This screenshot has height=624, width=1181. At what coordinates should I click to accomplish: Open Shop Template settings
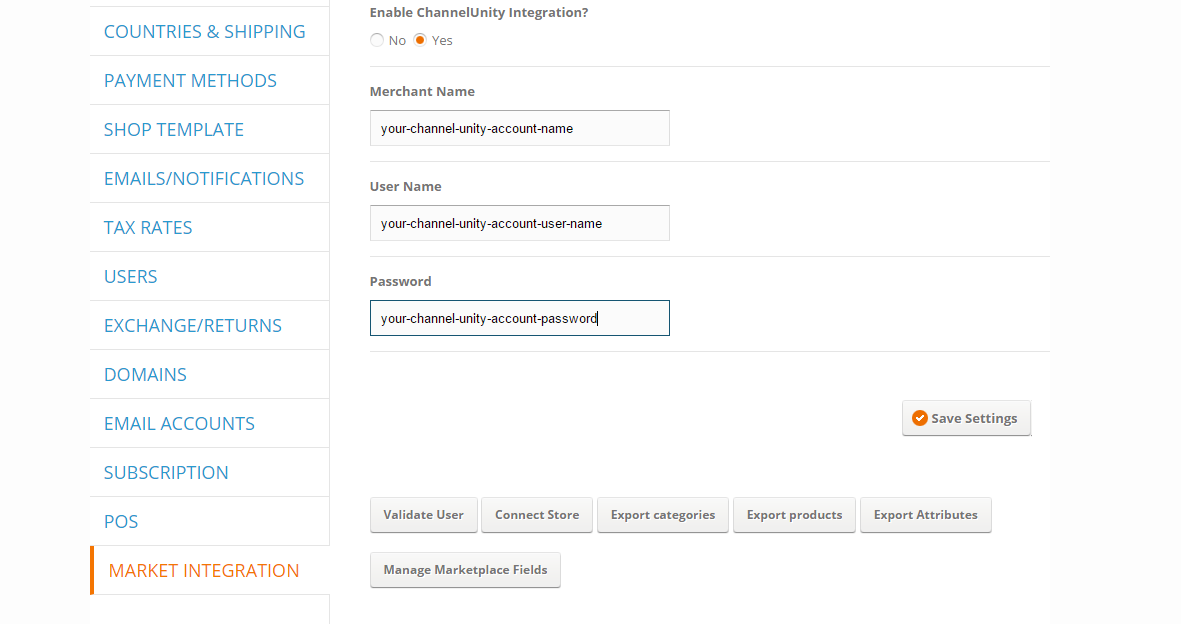point(174,130)
